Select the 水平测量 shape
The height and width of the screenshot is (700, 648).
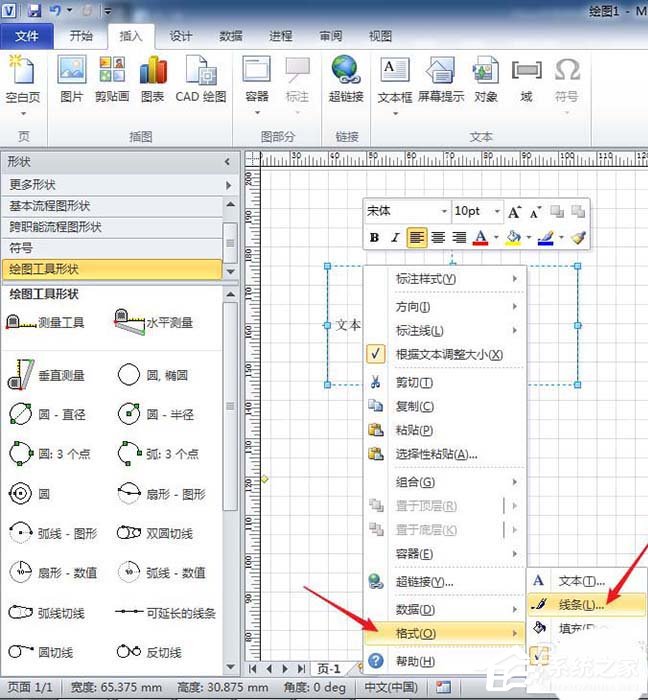tap(154, 321)
